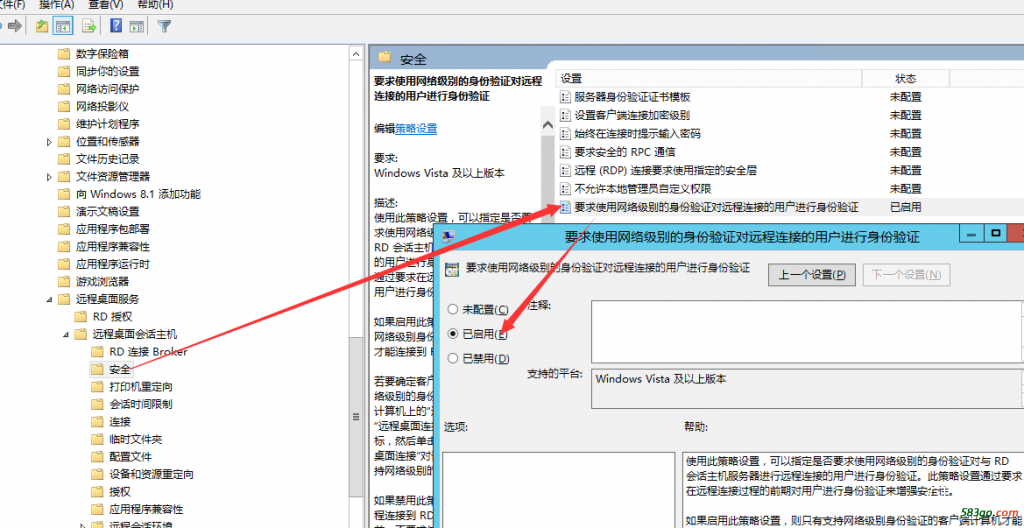Click the policy icon beside the dialog heading
The width and height of the screenshot is (1024, 528).
(x=453, y=268)
